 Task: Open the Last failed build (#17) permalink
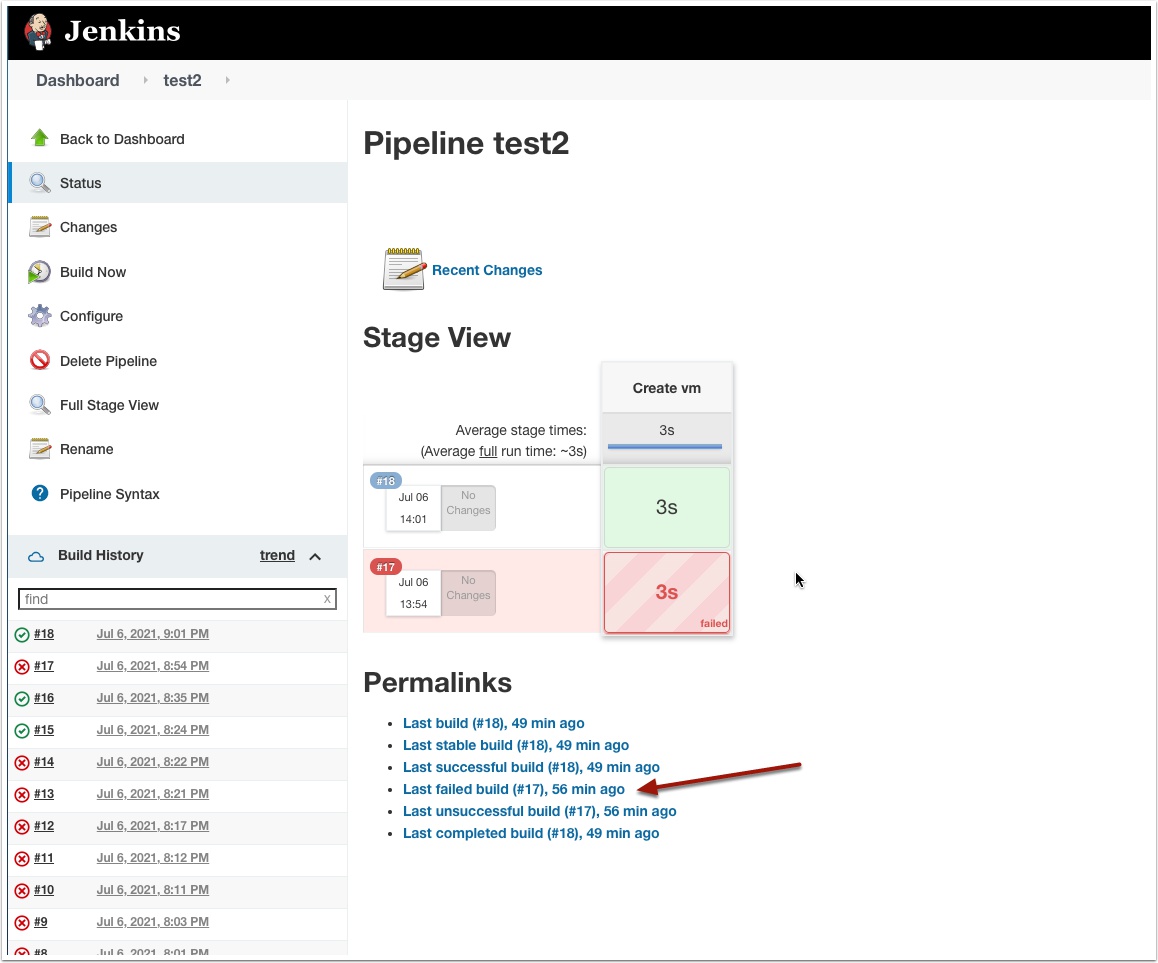click(513, 789)
